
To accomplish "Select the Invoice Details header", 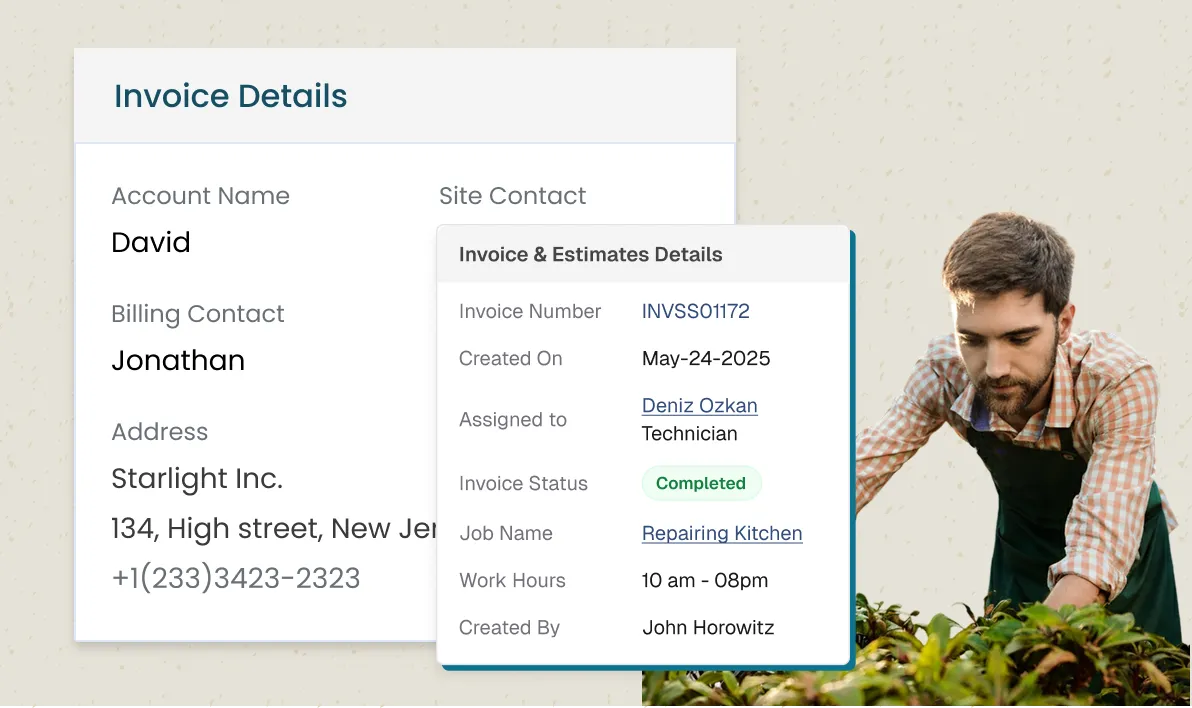I will pos(230,96).
